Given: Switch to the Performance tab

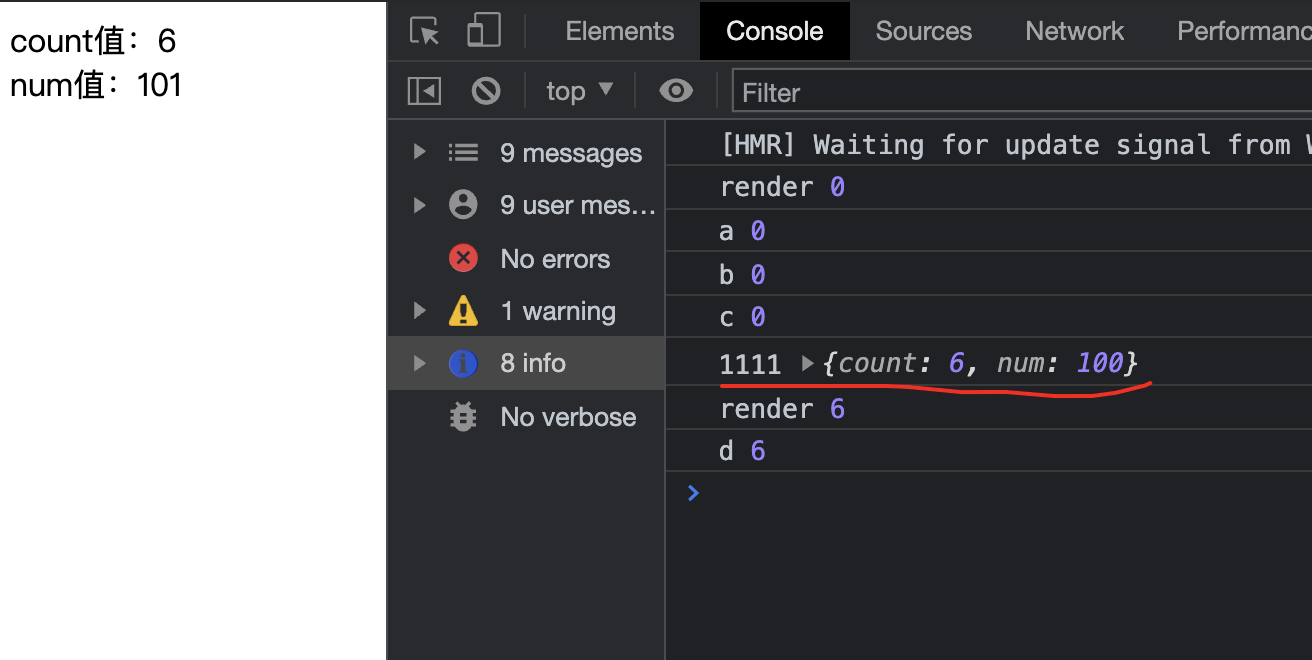Looking at the screenshot, I should [x=1244, y=31].
